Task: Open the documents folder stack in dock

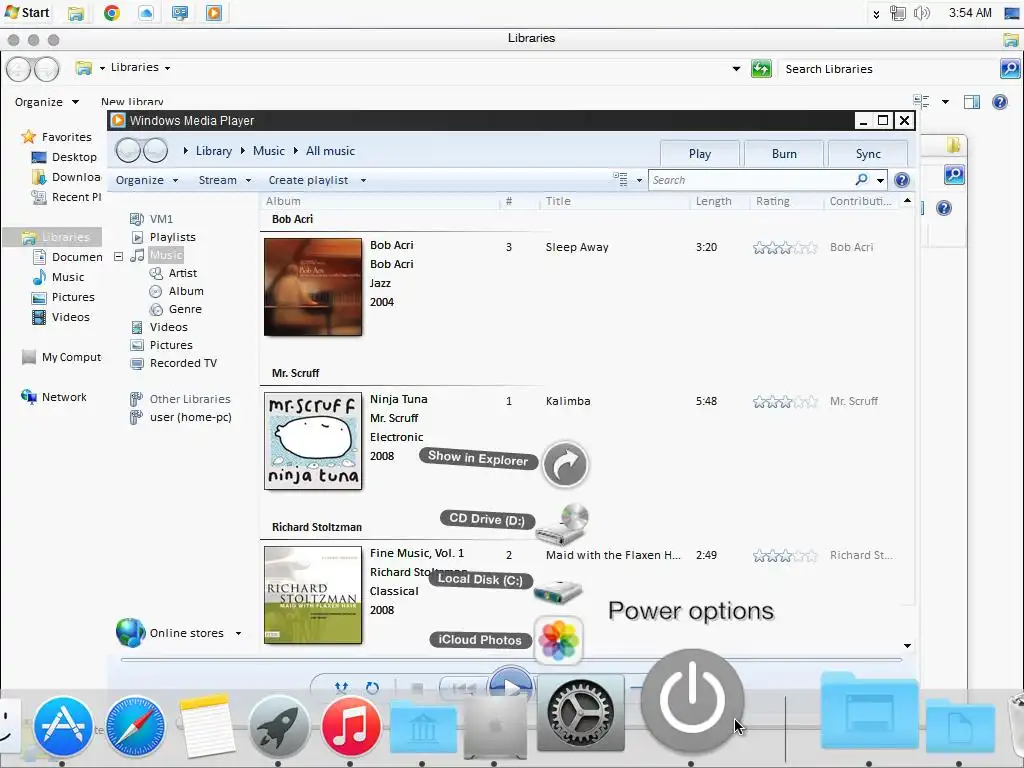Action: pyautogui.click(x=960, y=724)
